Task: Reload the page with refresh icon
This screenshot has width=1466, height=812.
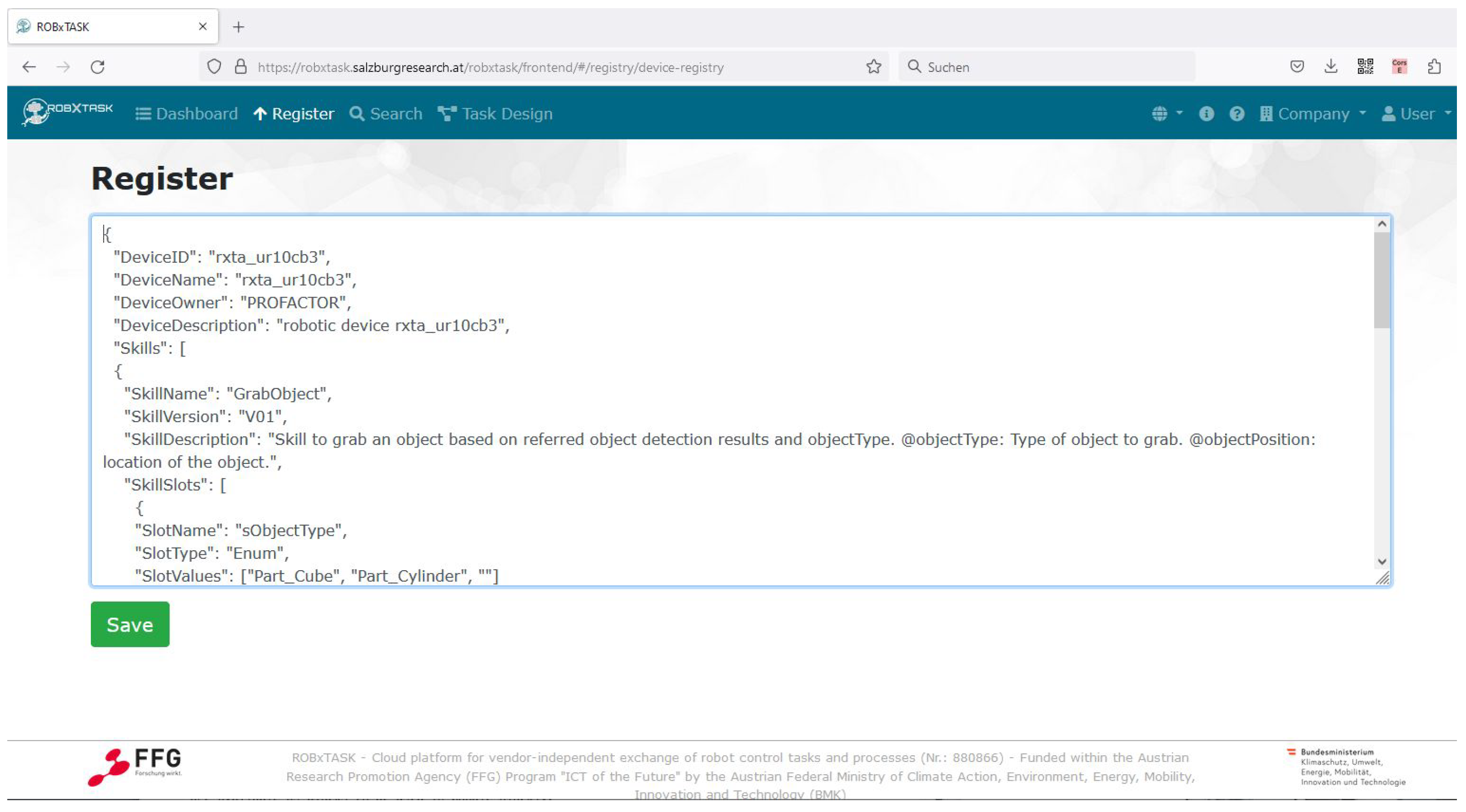Action: coord(98,67)
